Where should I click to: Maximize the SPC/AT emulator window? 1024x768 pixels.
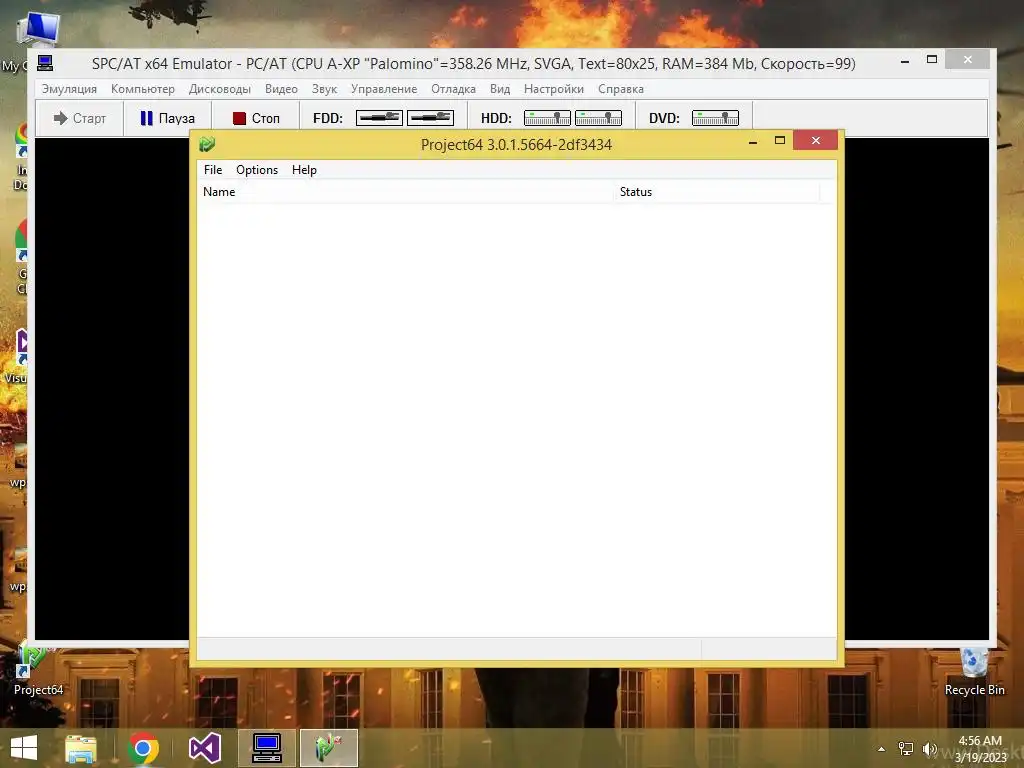[x=932, y=59]
